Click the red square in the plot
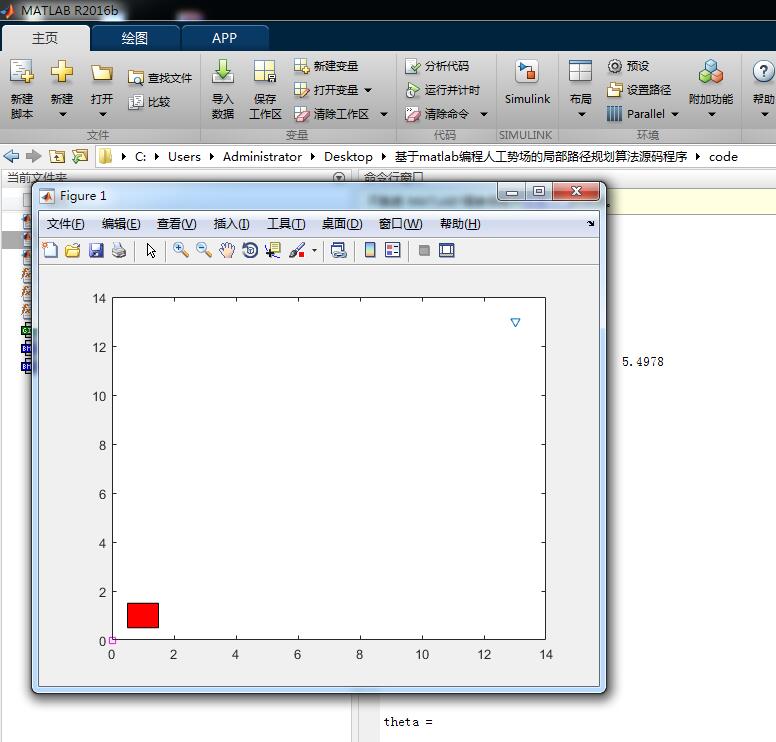 (143, 615)
